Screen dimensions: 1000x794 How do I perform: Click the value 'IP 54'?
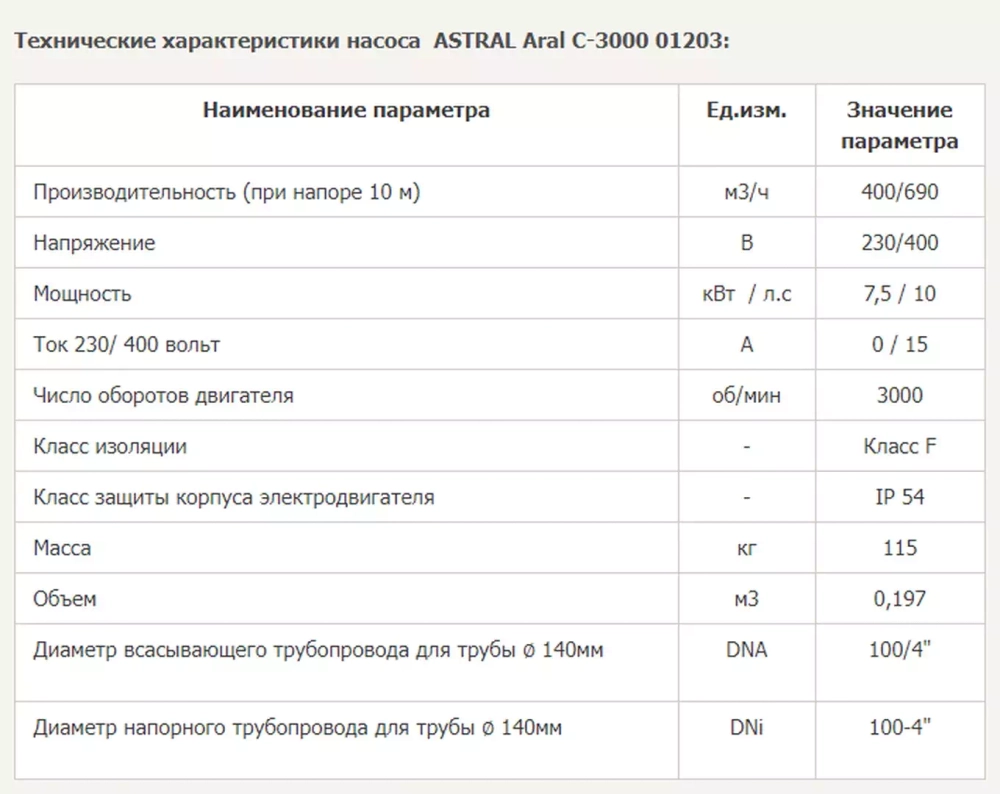click(x=899, y=497)
